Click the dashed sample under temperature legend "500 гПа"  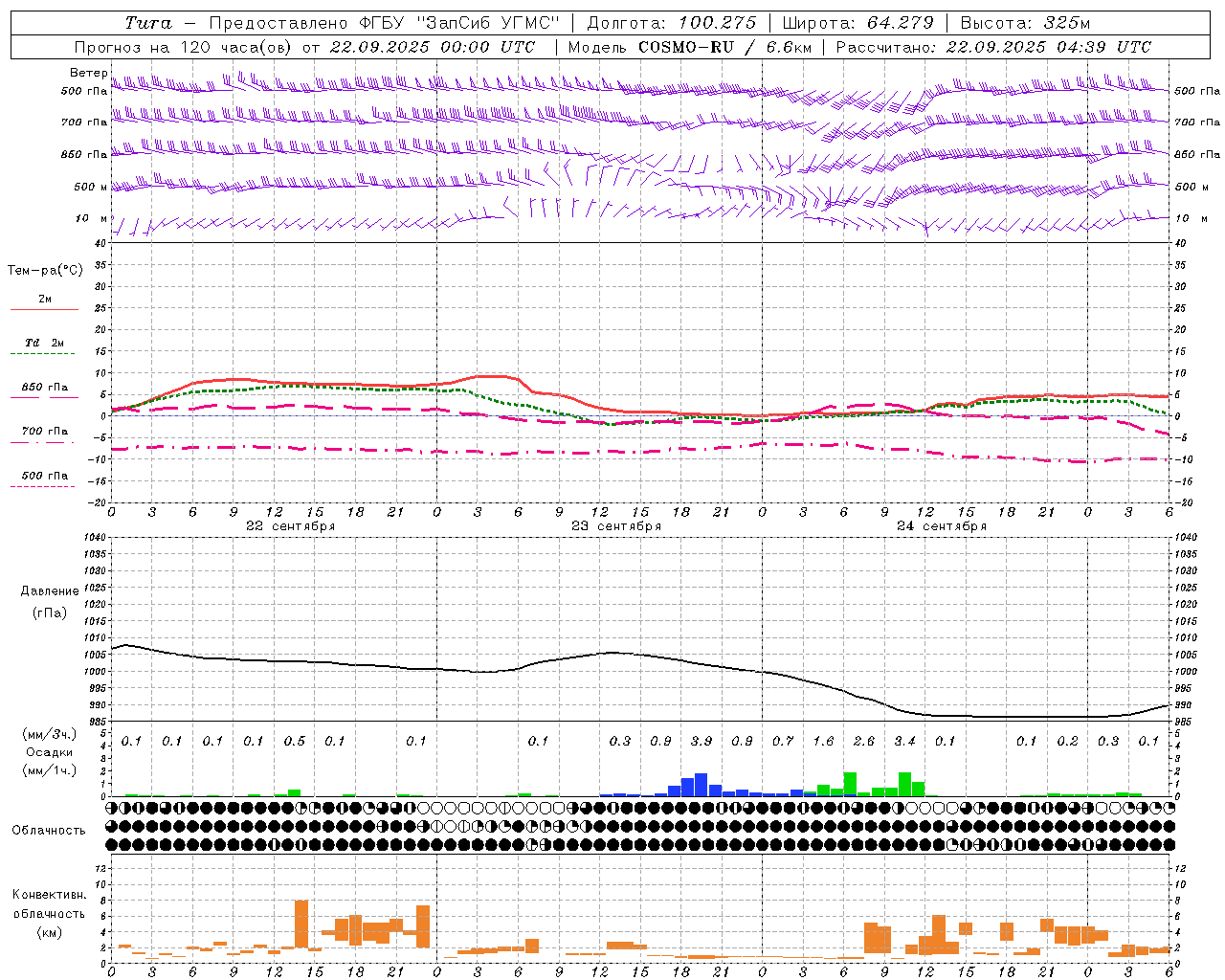point(43,487)
